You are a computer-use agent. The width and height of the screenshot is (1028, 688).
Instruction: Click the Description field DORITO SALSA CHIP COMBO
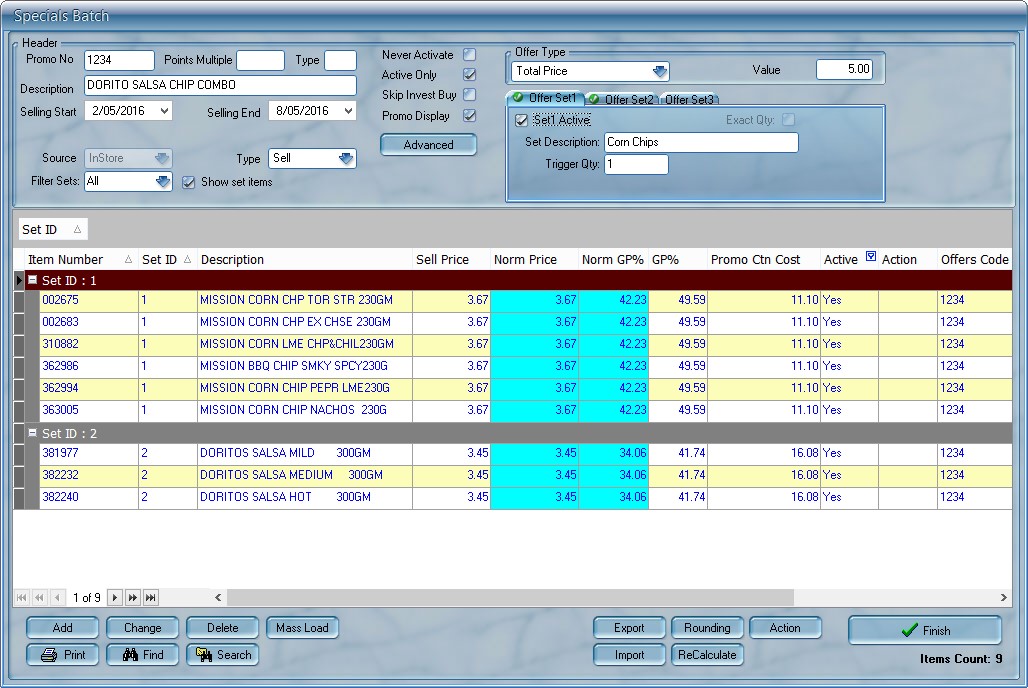(x=220, y=85)
